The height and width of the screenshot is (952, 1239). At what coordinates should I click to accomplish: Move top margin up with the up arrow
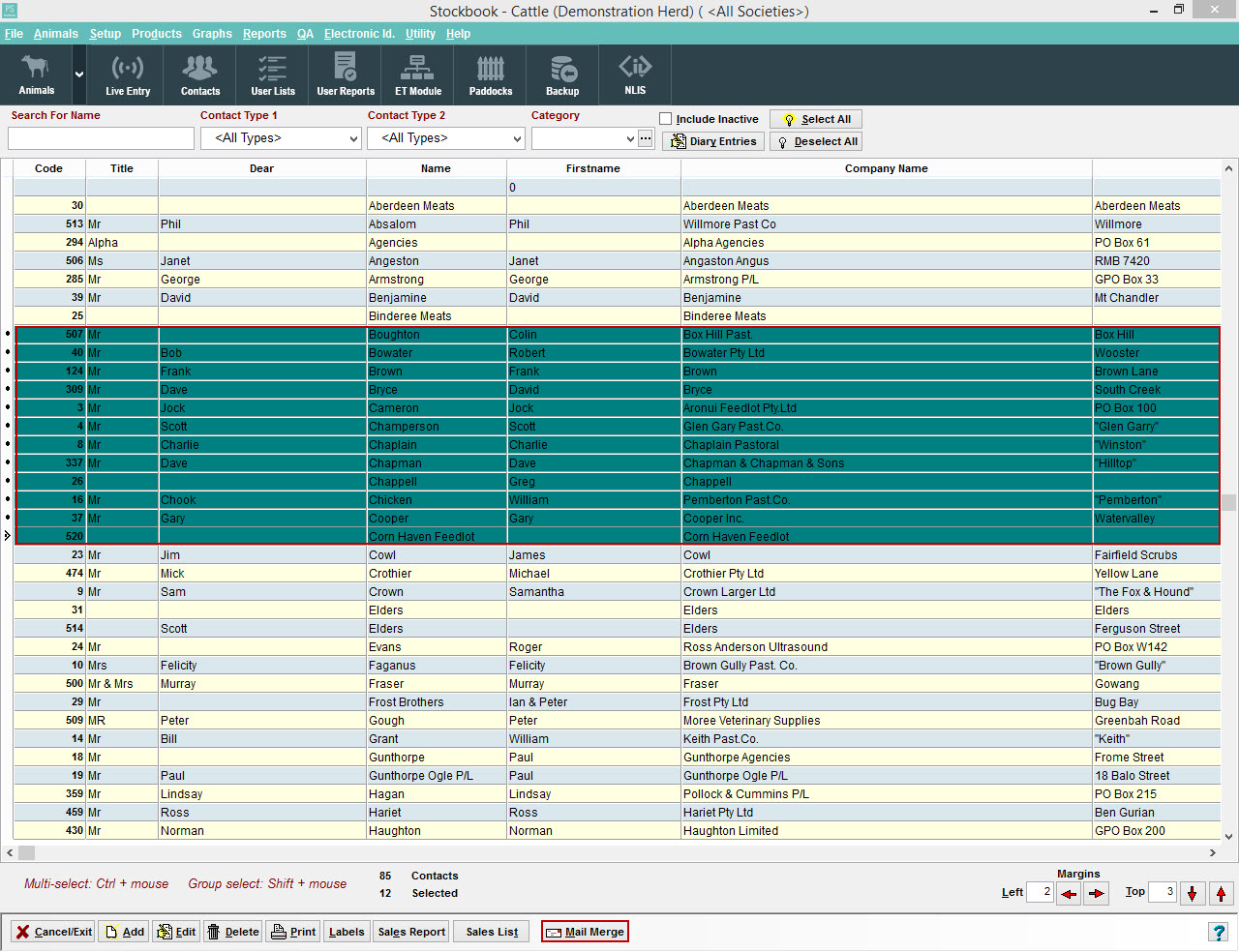pos(1222,893)
